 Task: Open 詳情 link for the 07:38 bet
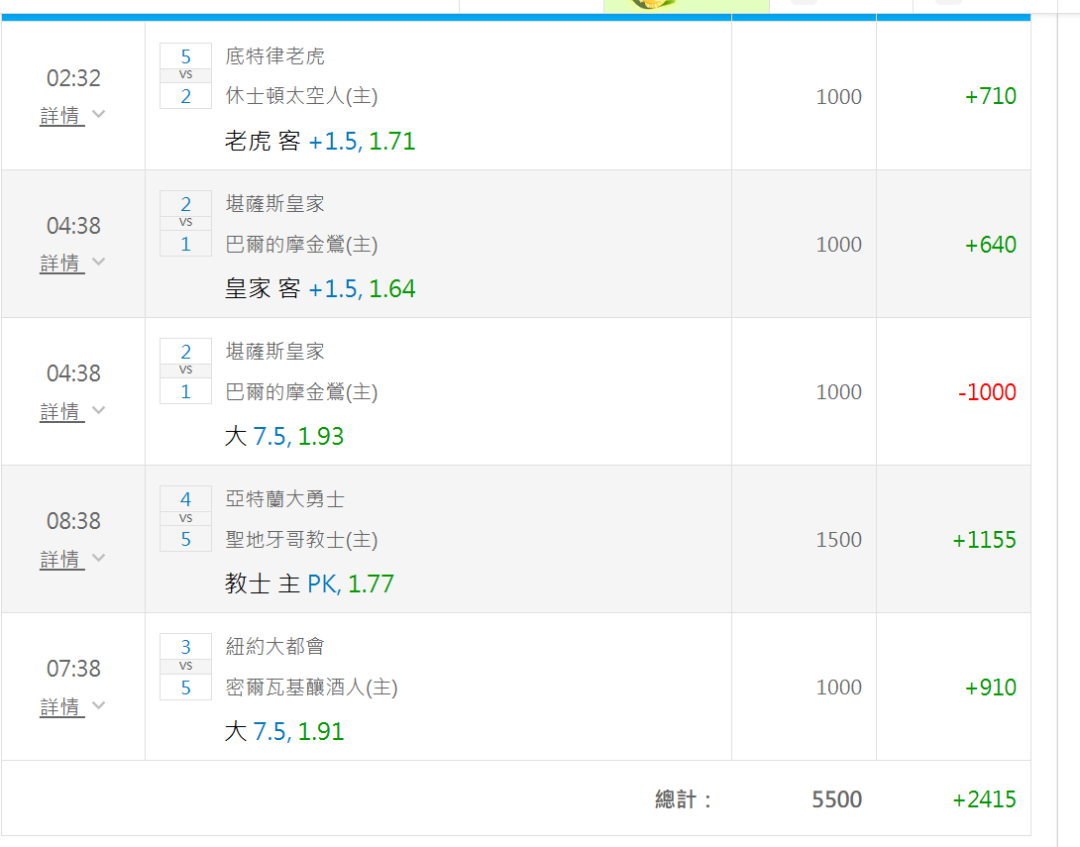click(62, 707)
